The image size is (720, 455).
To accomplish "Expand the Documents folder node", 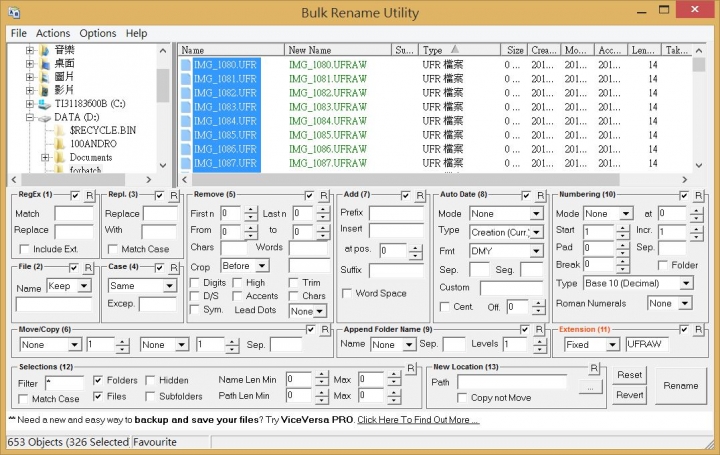I will tap(45, 157).
